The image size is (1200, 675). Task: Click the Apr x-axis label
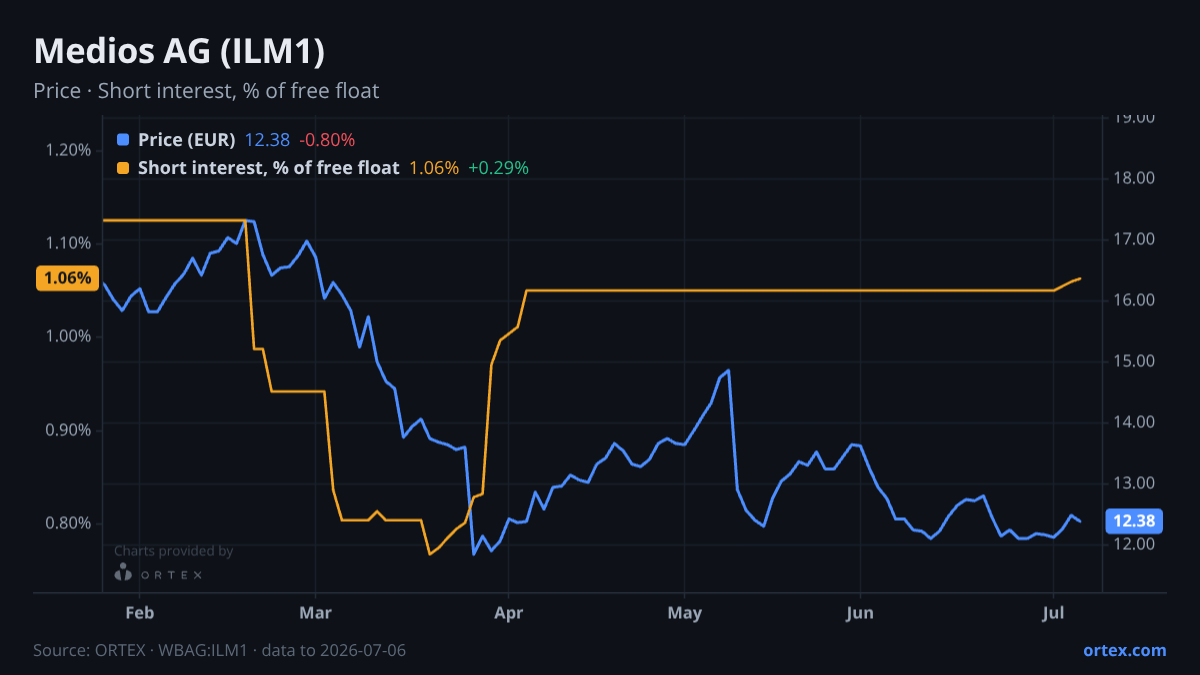point(509,611)
